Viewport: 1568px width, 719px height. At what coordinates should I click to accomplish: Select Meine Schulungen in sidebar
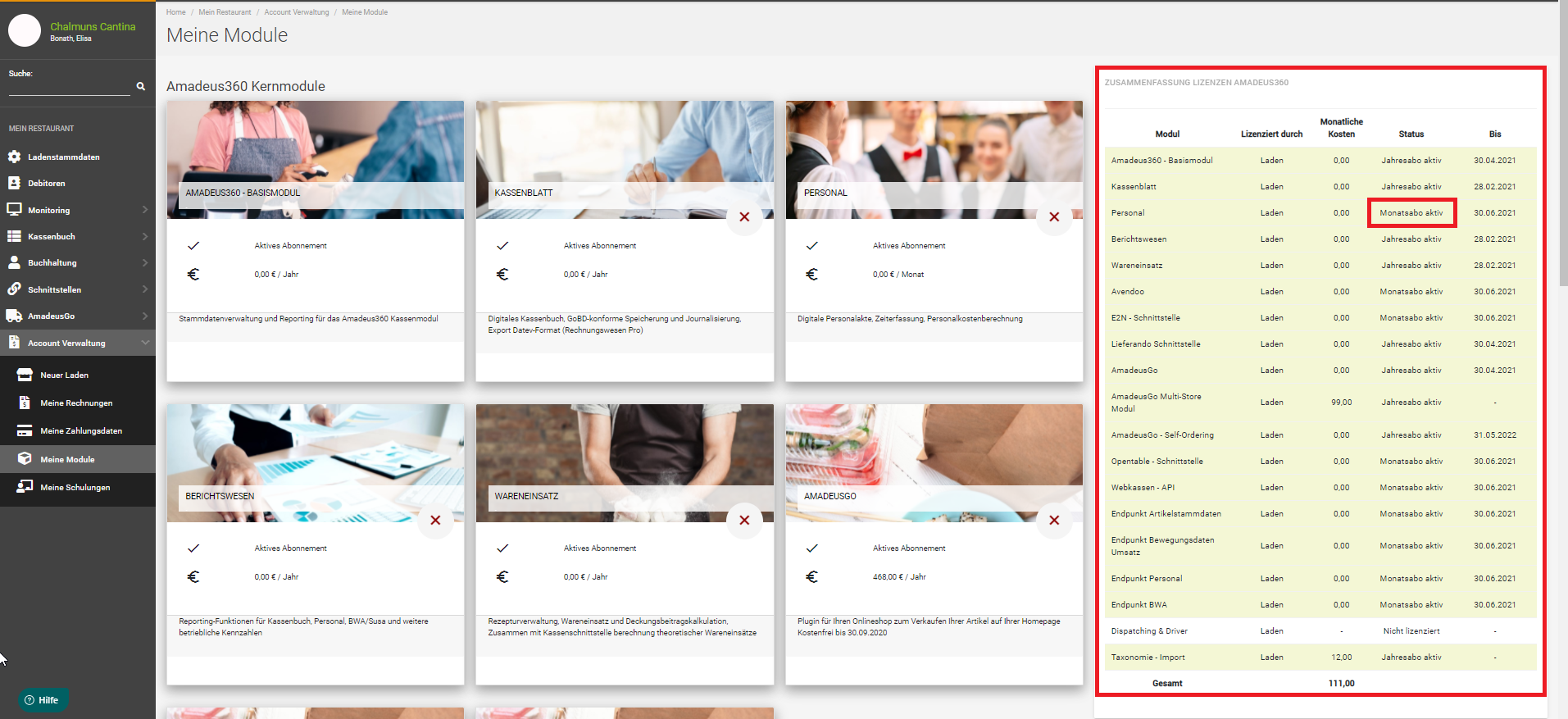(78, 487)
